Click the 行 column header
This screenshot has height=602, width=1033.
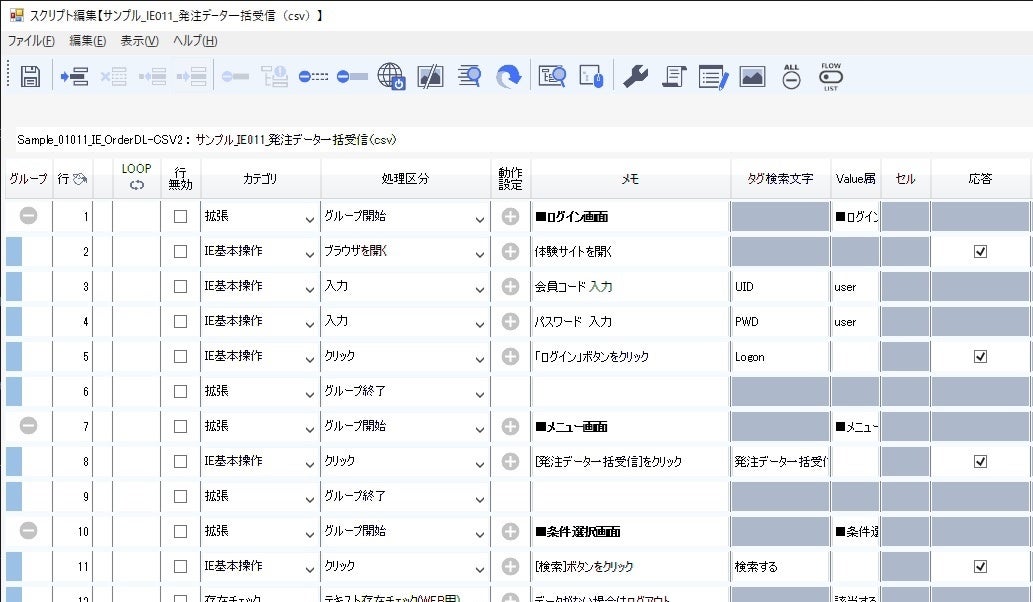72,178
